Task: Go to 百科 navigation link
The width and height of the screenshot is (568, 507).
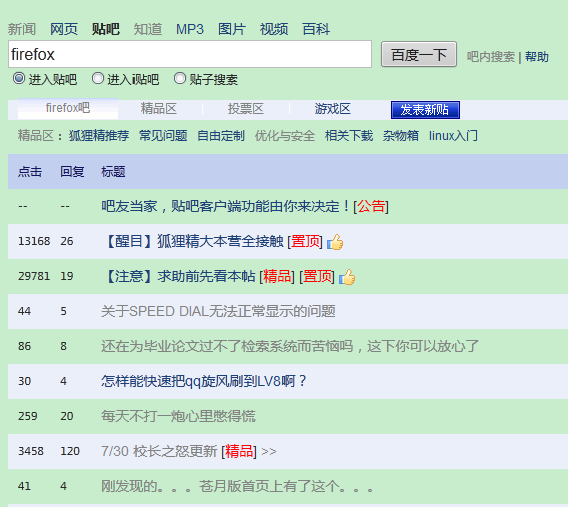Action: [x=316, y=29]
